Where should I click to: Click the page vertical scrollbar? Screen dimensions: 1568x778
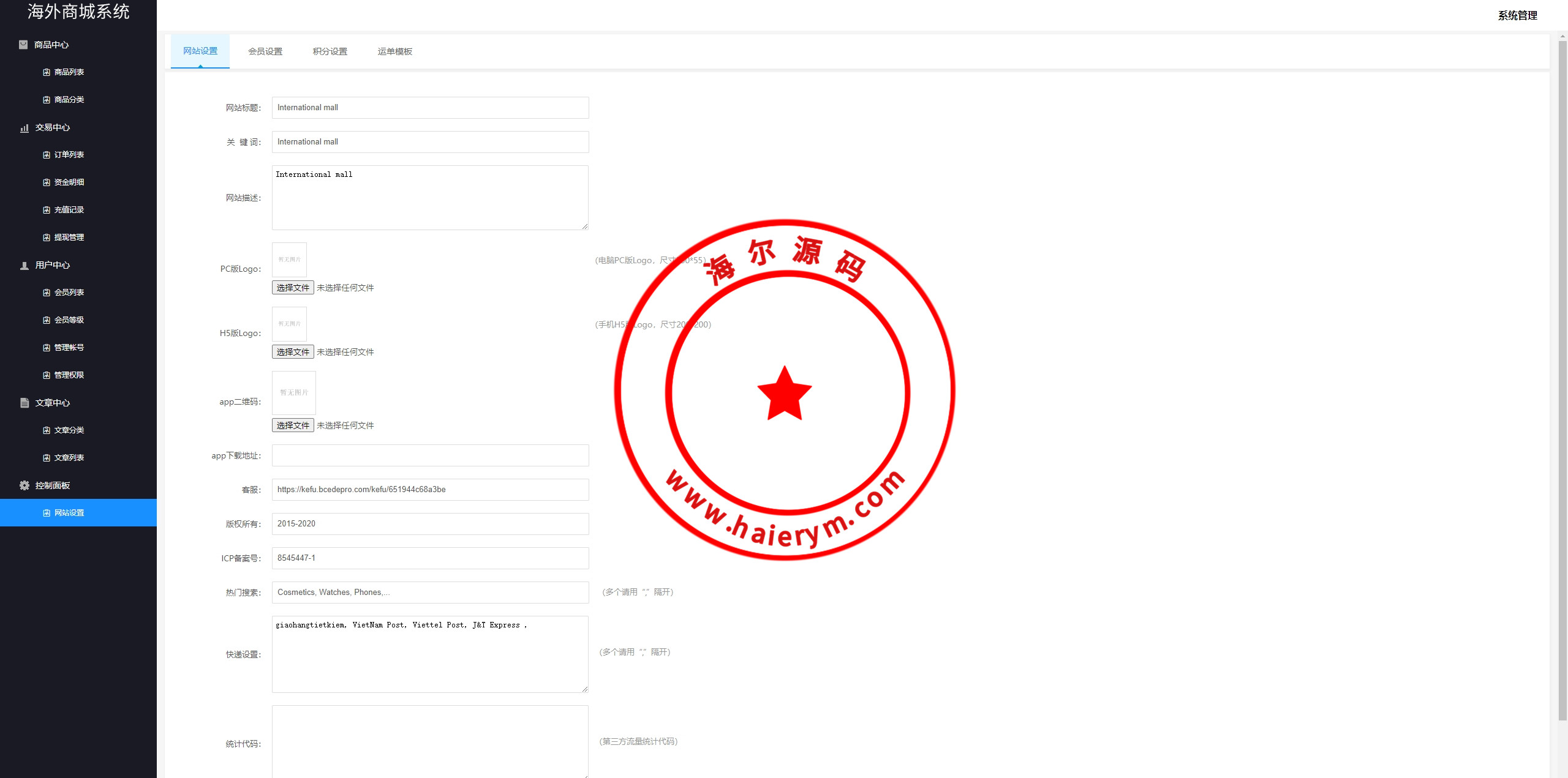[x=1562, y=380]
